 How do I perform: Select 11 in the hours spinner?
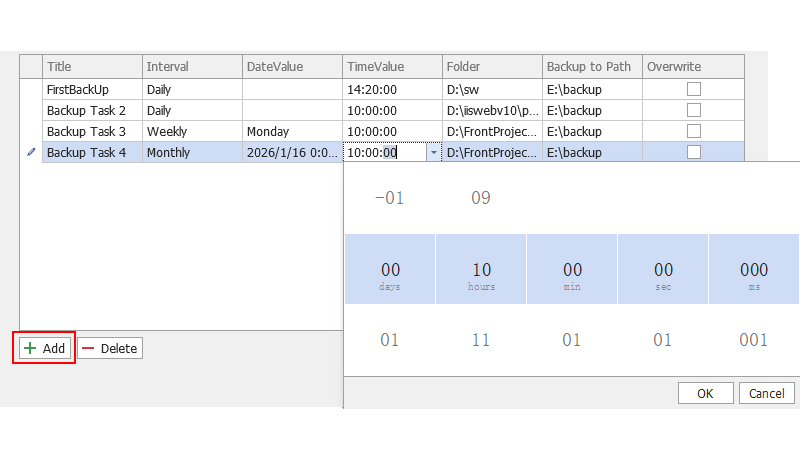(481, 340)
